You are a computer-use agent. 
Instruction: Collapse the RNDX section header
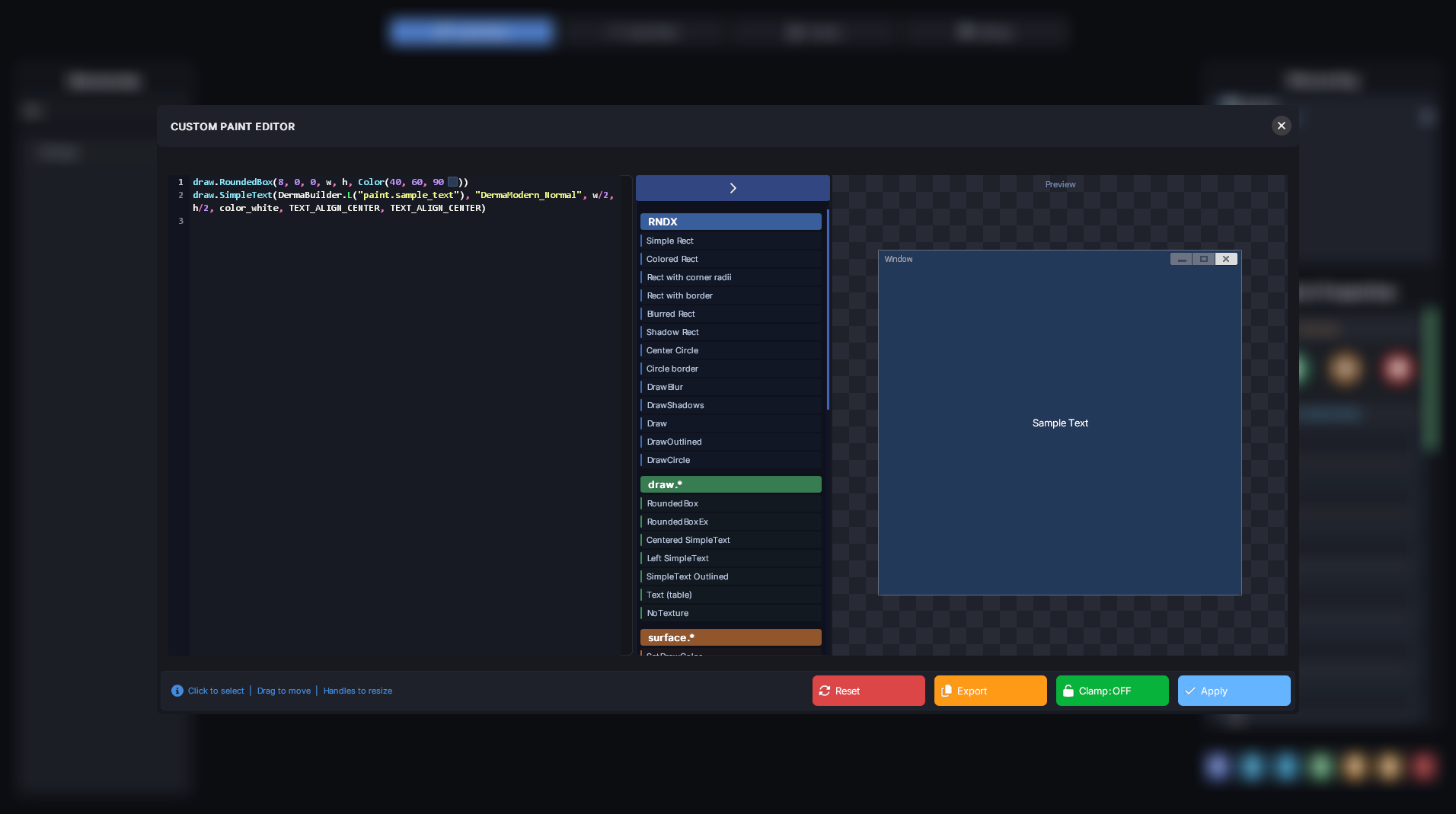coord(730,222)
